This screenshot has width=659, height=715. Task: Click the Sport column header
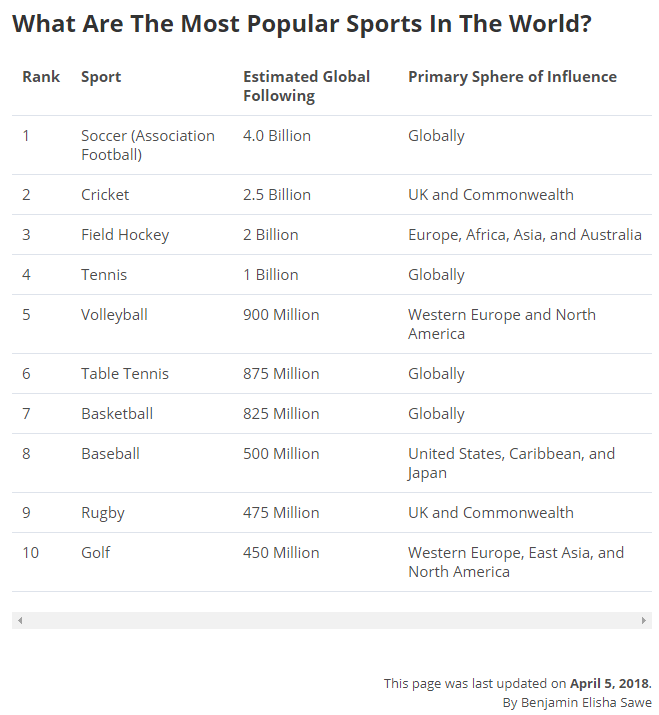pos(101,76)
